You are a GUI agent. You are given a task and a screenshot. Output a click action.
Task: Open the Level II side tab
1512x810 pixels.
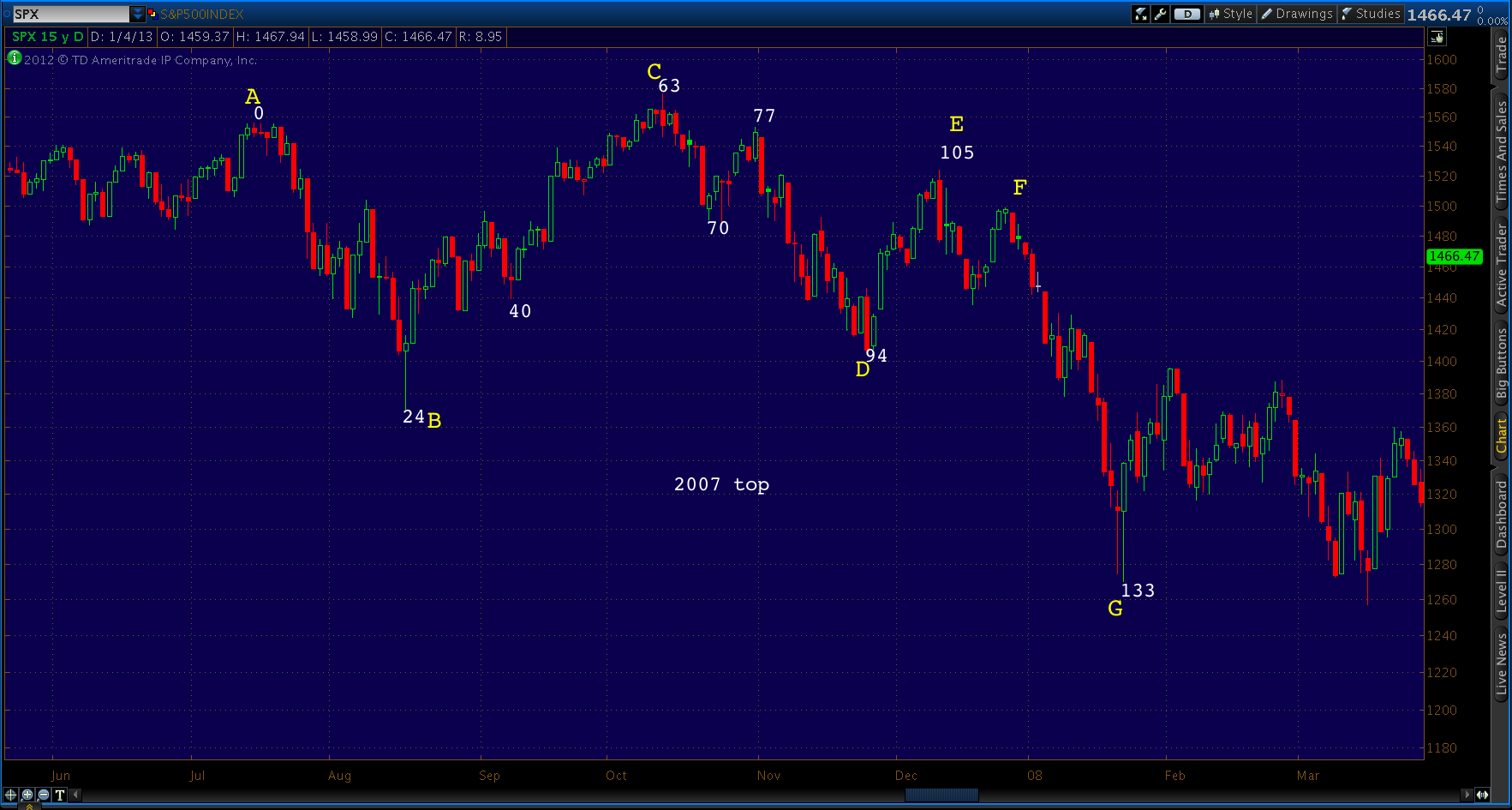point(1501,591)
